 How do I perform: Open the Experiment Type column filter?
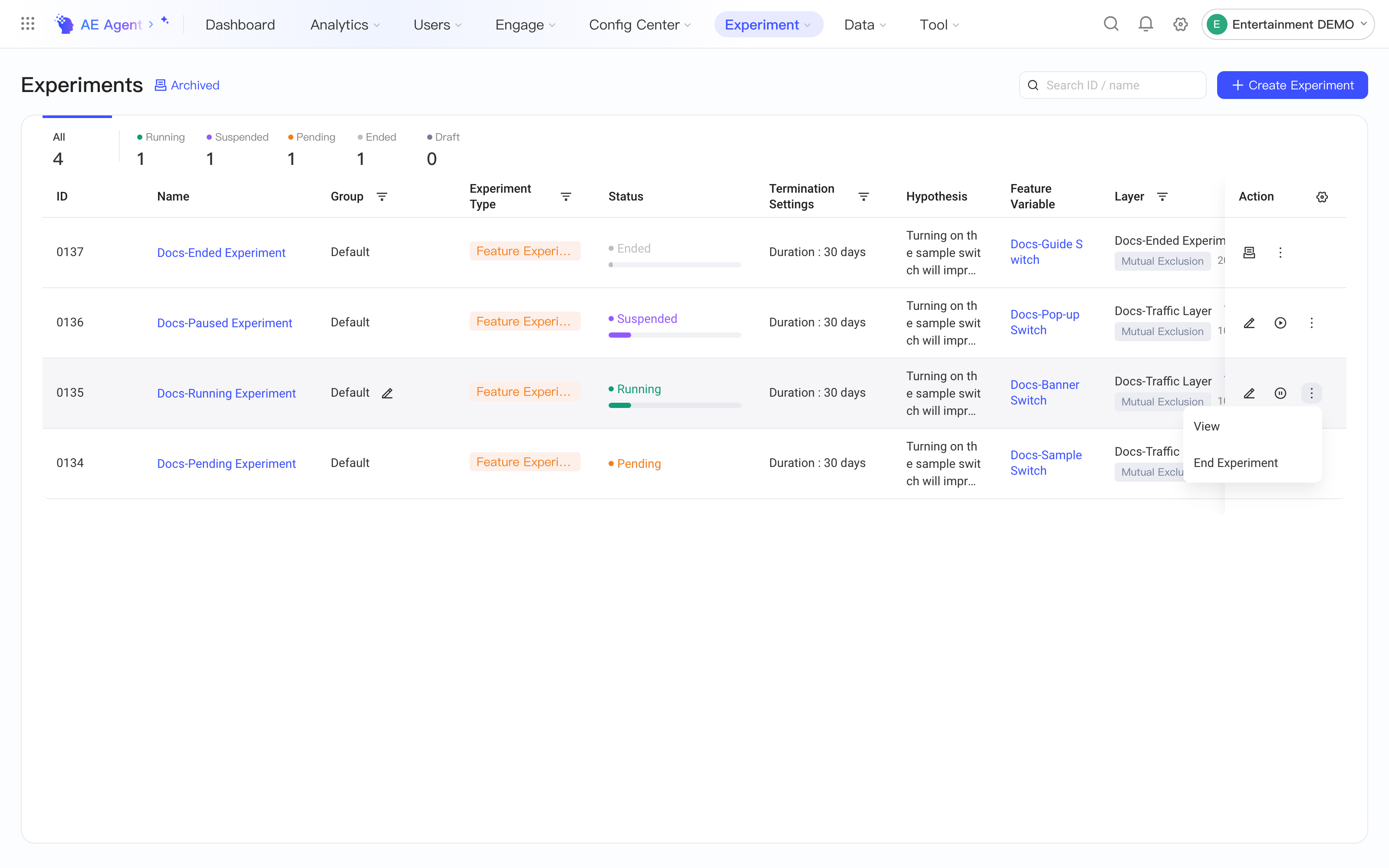click(x=566, y=197)
